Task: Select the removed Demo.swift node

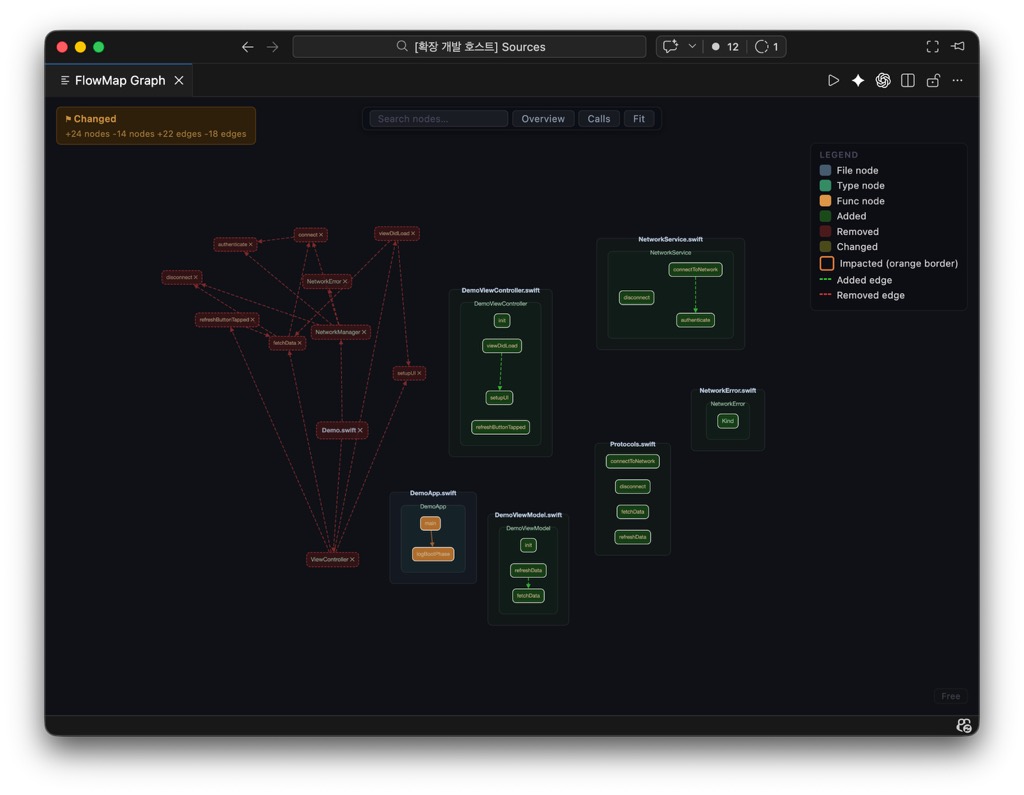Action: [x=342, y=430]
